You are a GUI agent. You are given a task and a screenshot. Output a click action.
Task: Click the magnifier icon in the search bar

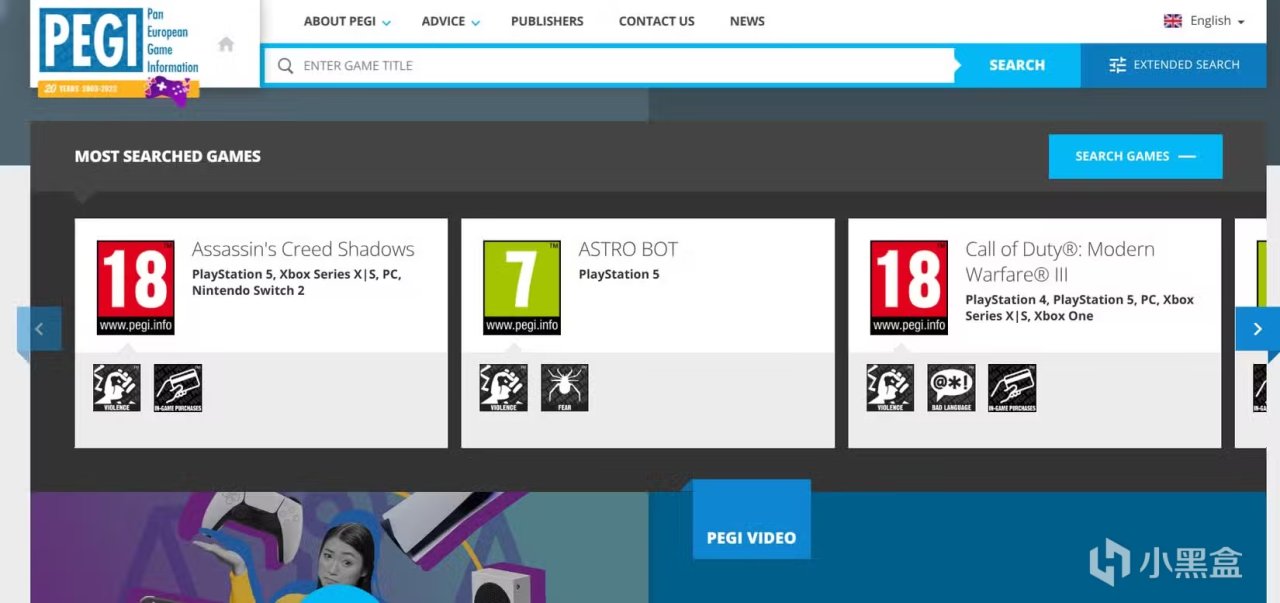pyautogui.click(x=285, y=66)
